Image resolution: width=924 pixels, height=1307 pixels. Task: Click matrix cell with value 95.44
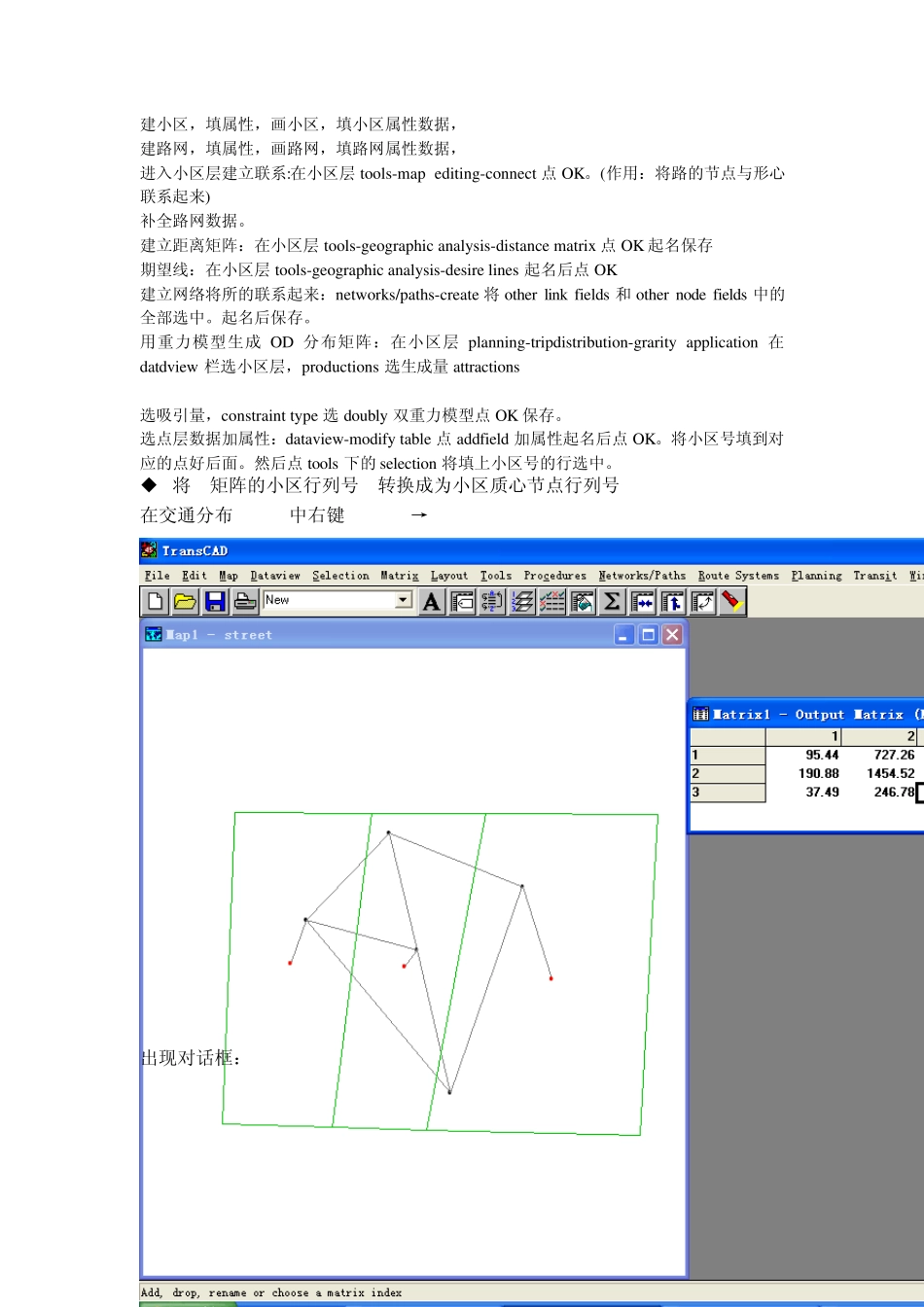coord(803,755)
